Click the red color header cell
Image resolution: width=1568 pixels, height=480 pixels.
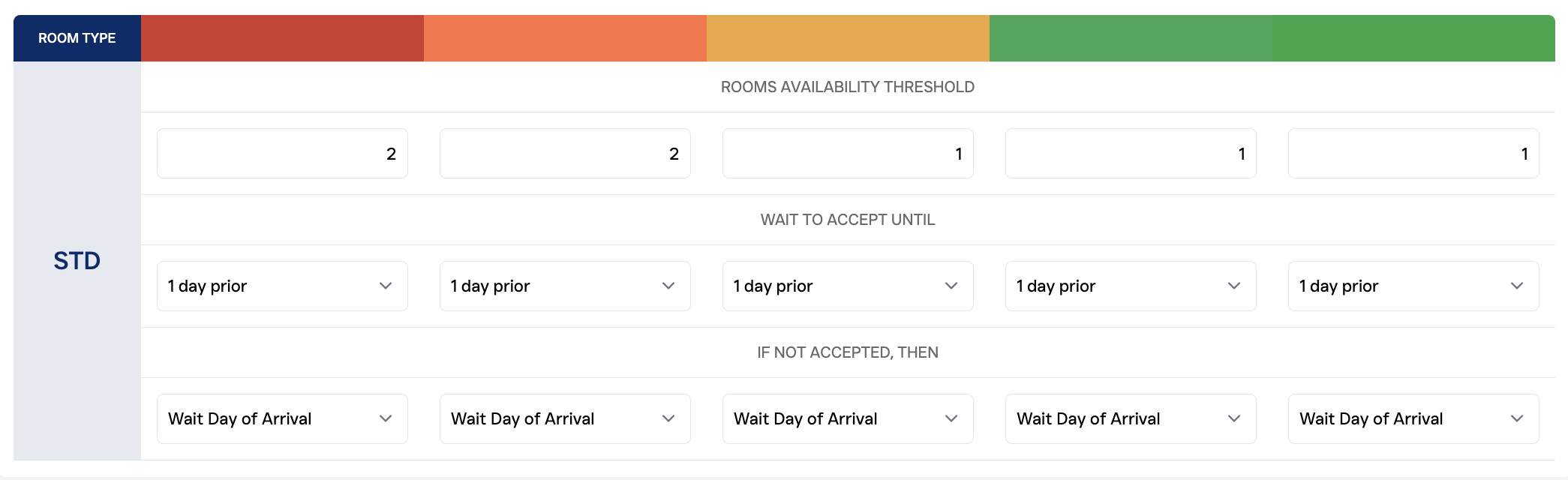[x=282, y=38]
